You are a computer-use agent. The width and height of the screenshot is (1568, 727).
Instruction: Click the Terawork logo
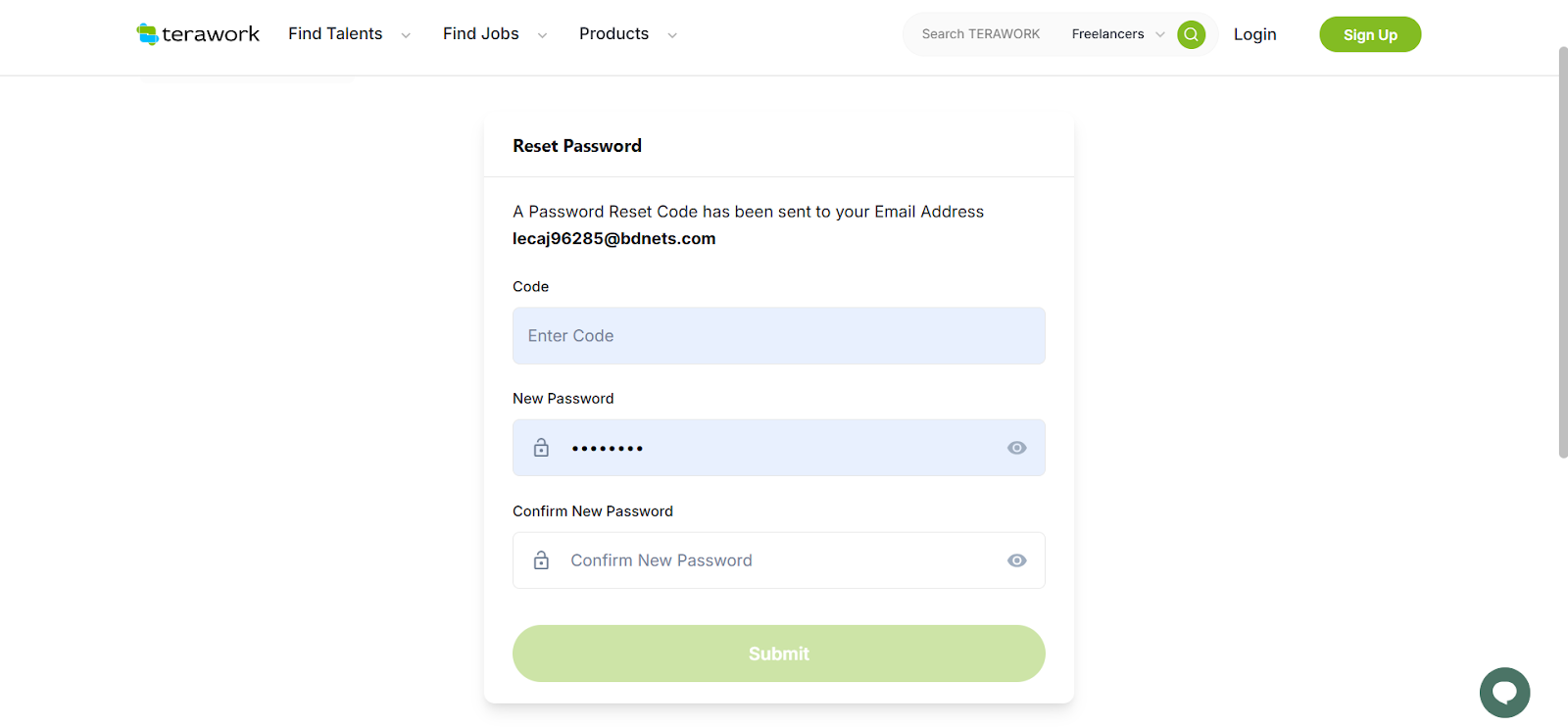(x=198, y=34)
